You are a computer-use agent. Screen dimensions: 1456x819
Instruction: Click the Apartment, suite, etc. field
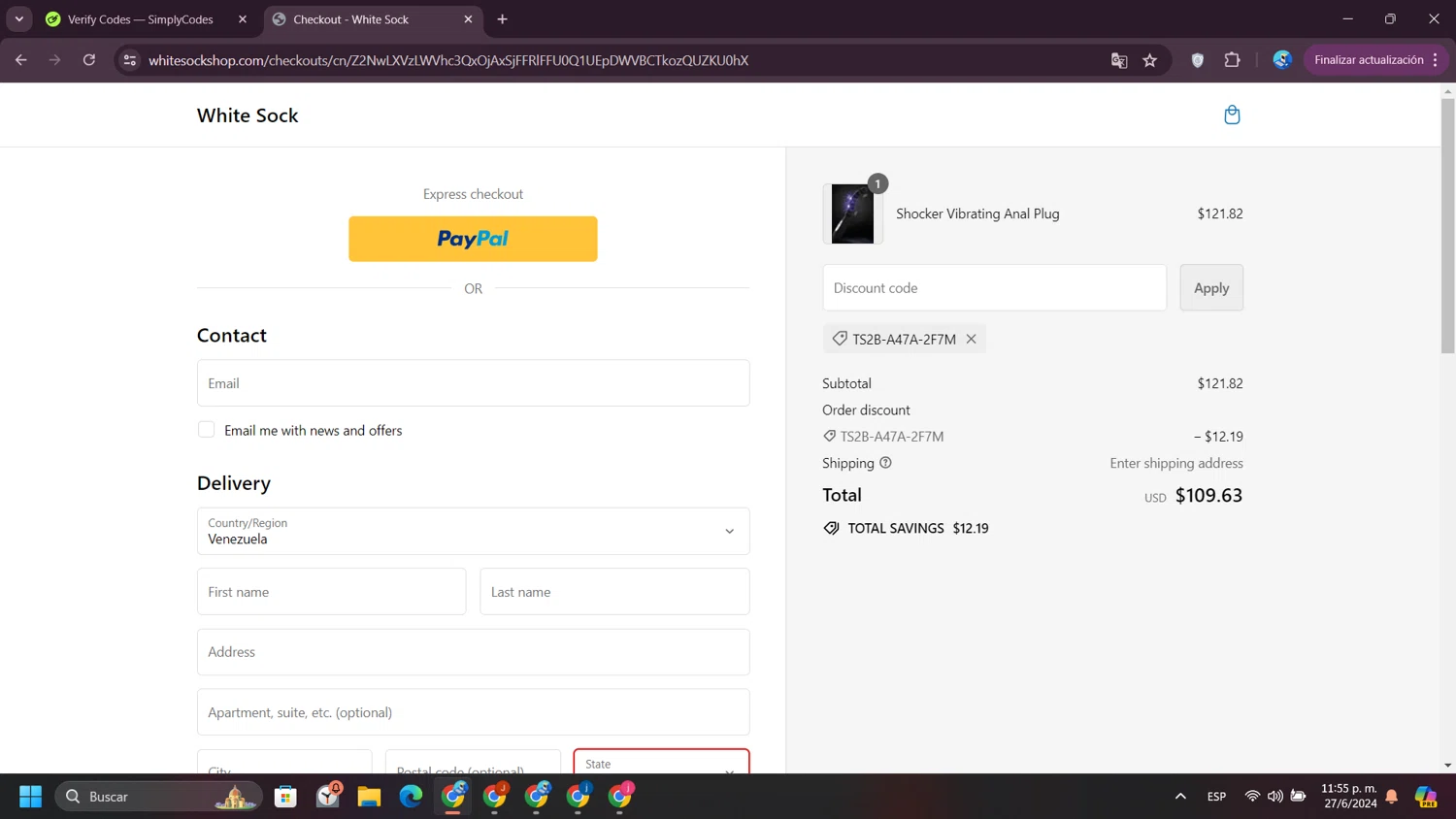[x=474, y=712]
